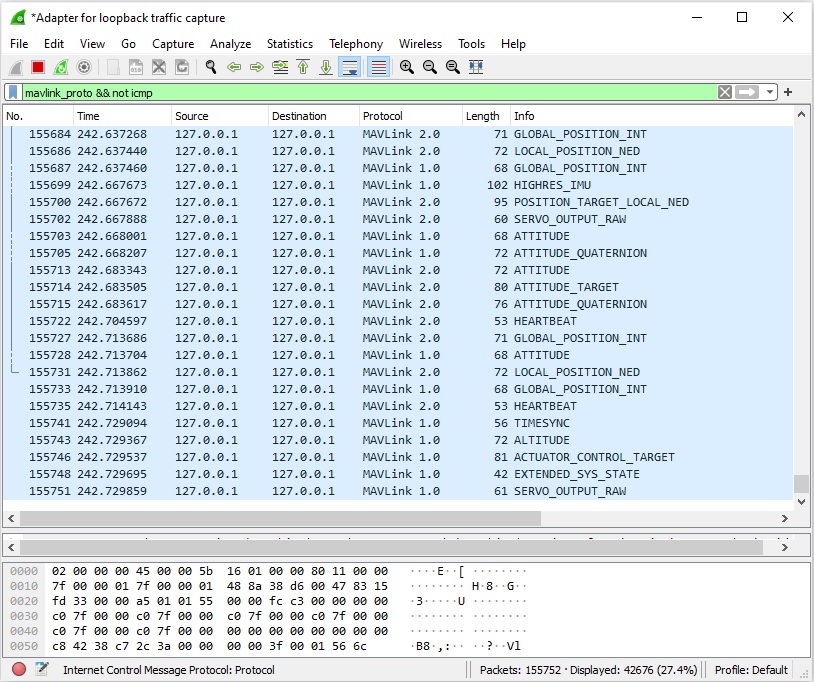Sort by Source column header

[220, 116]
